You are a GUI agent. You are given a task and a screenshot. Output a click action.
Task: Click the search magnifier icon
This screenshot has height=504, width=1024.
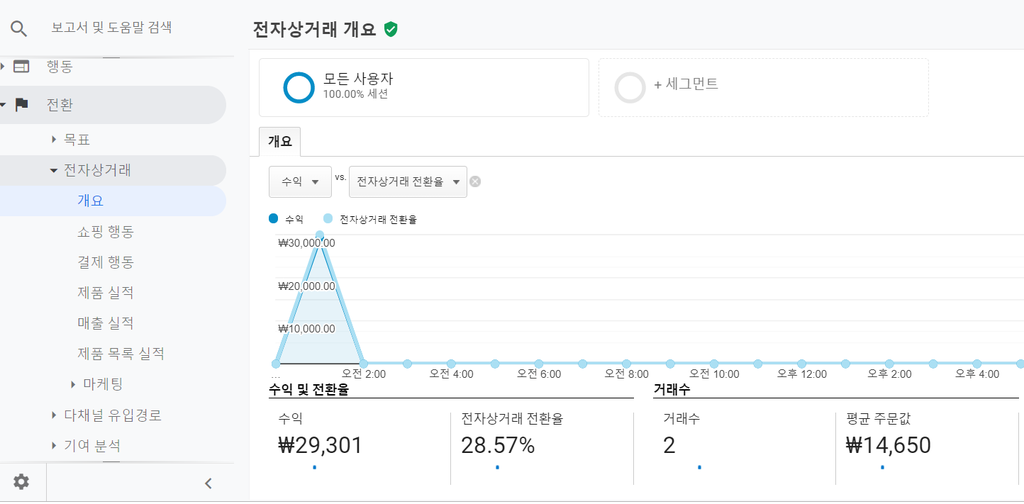[19, 29]
